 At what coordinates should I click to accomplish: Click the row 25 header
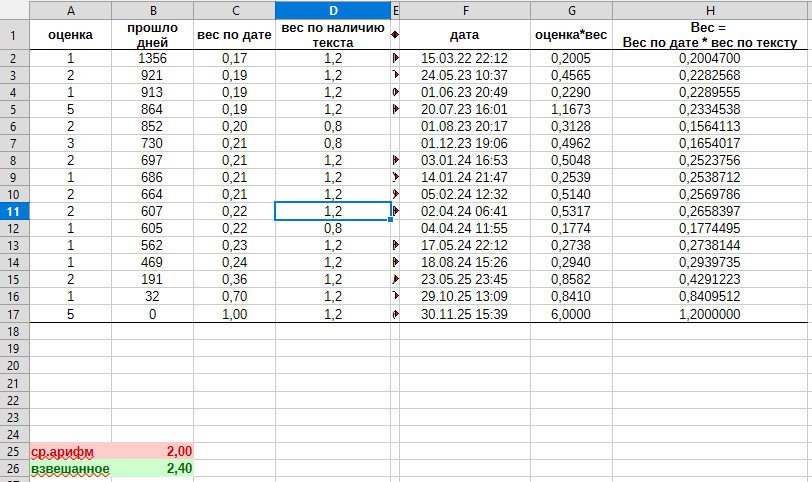(14, 451)
